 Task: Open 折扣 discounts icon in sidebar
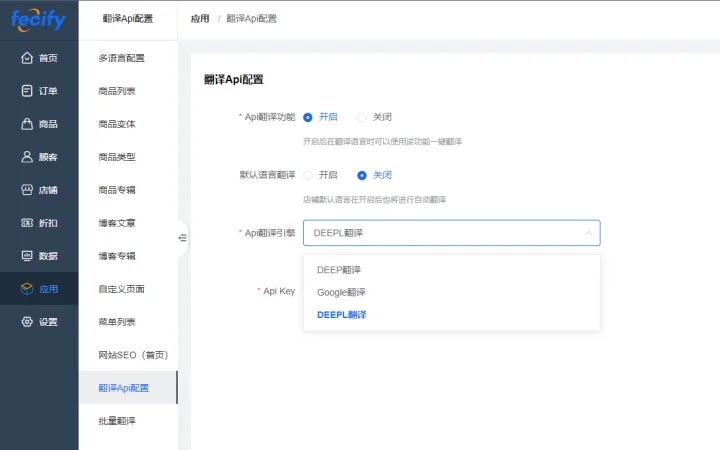27,223
